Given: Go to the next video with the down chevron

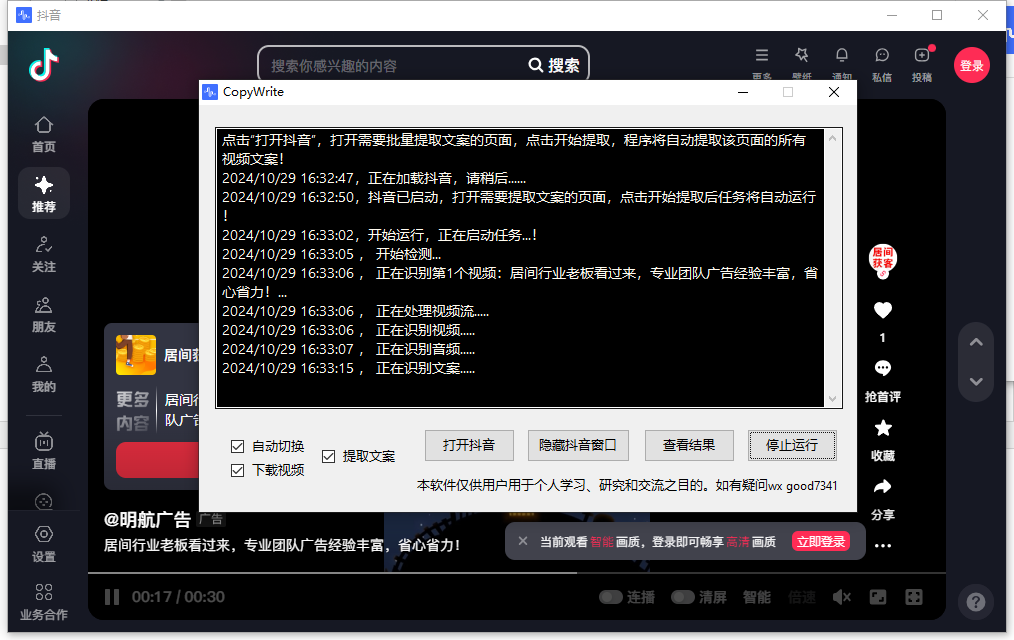Looking at the screenshot, I should [976, 381].
